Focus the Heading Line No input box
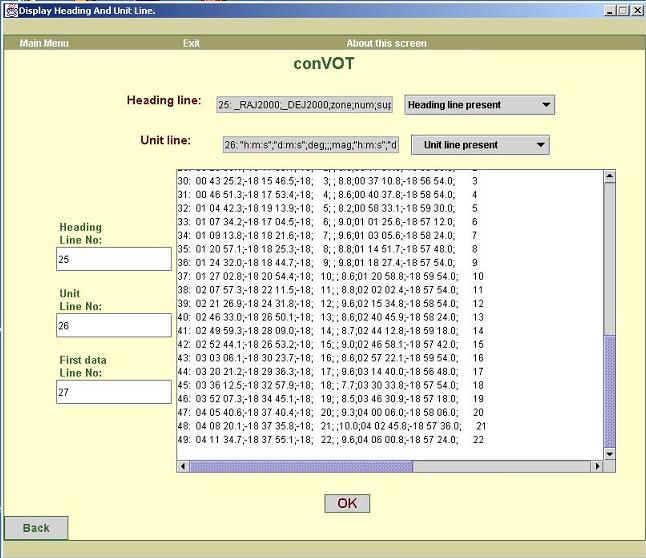 pyautogui.click(x=114, y=259)
